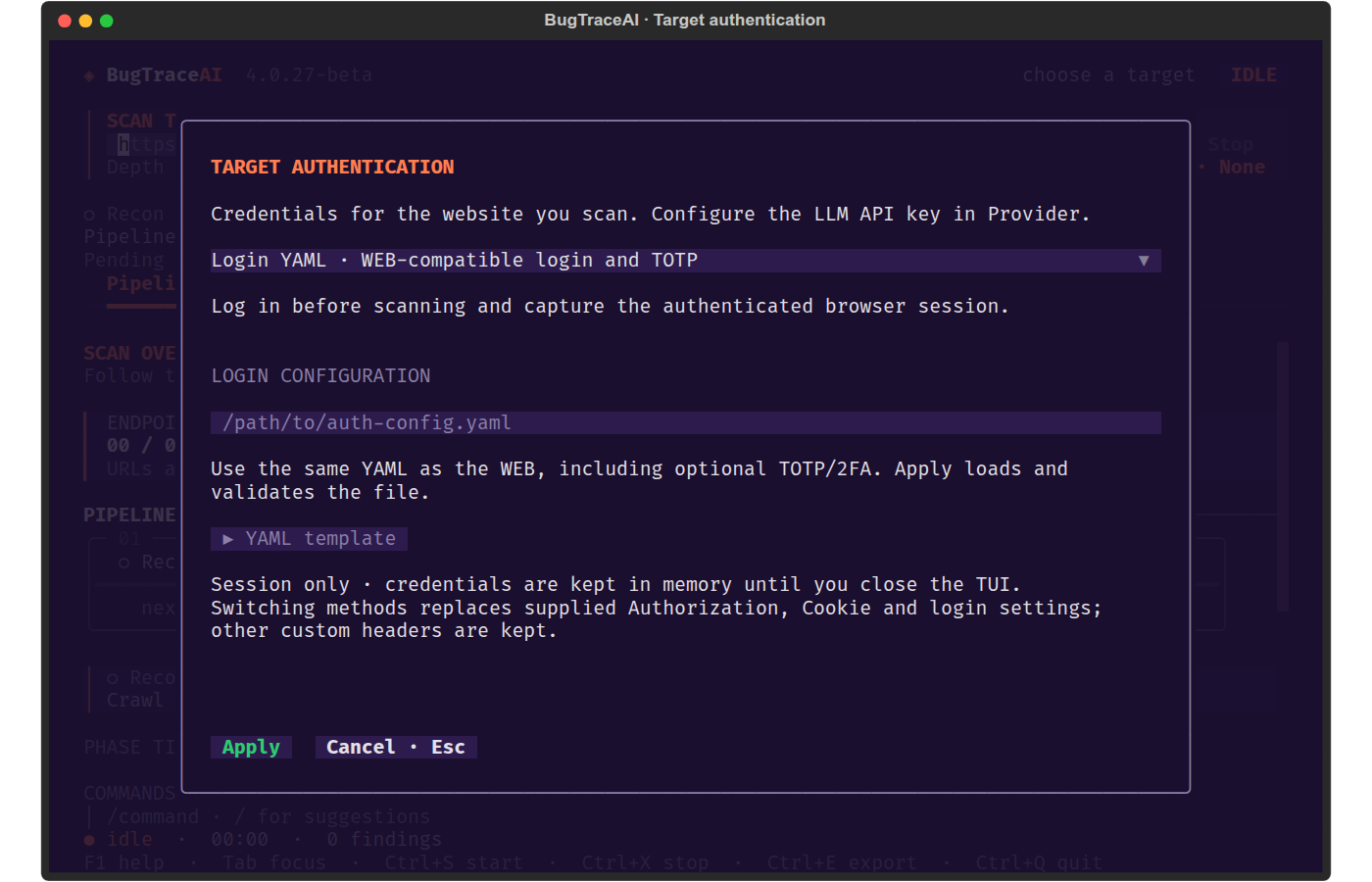Viewport: 1372px width, 882px height.
Task: Click the LOGIN CONFIGURATION label
Action: [320, 375]
